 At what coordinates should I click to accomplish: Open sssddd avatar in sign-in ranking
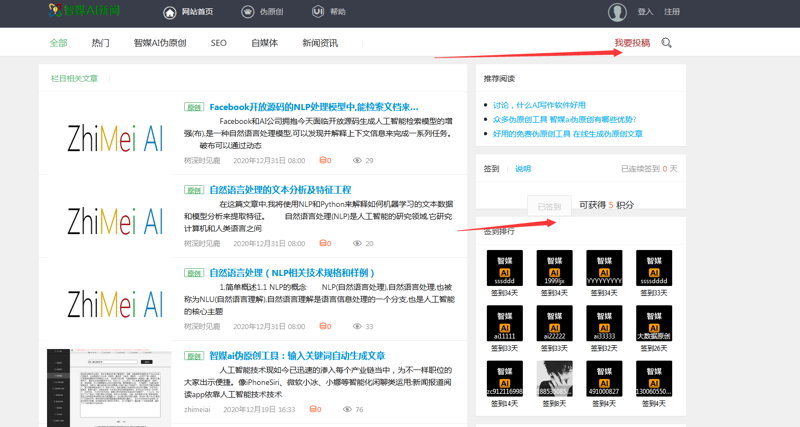505,268
